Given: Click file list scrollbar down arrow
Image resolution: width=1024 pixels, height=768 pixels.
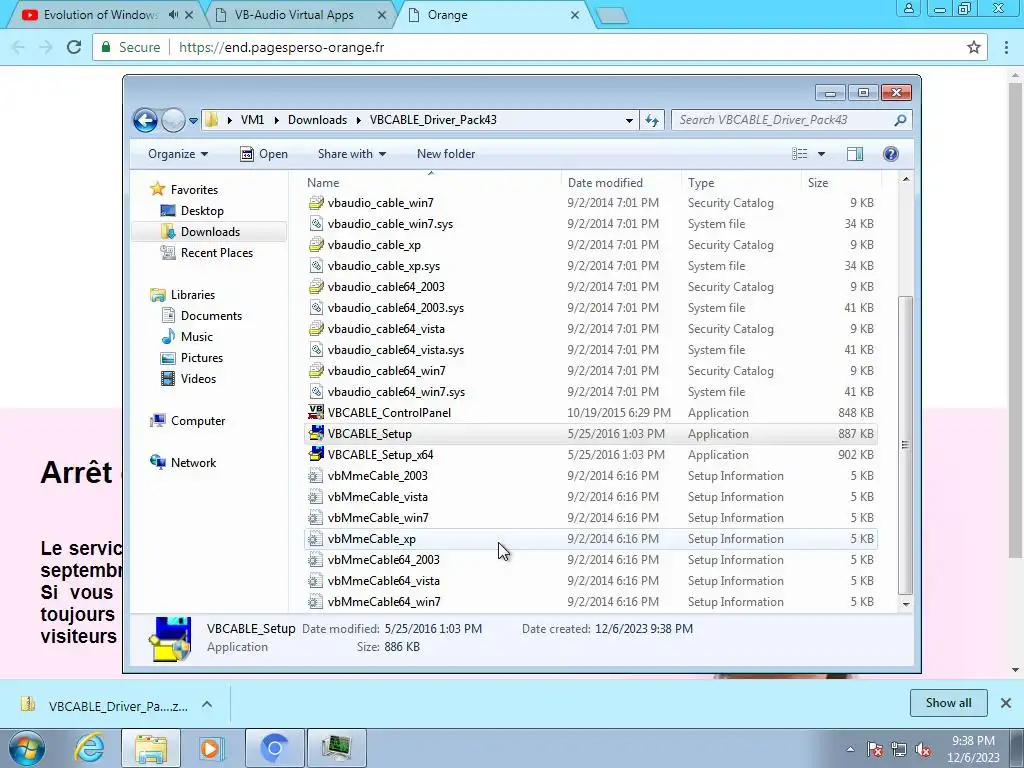Looking at the screenshot, I should click(906, 604).
